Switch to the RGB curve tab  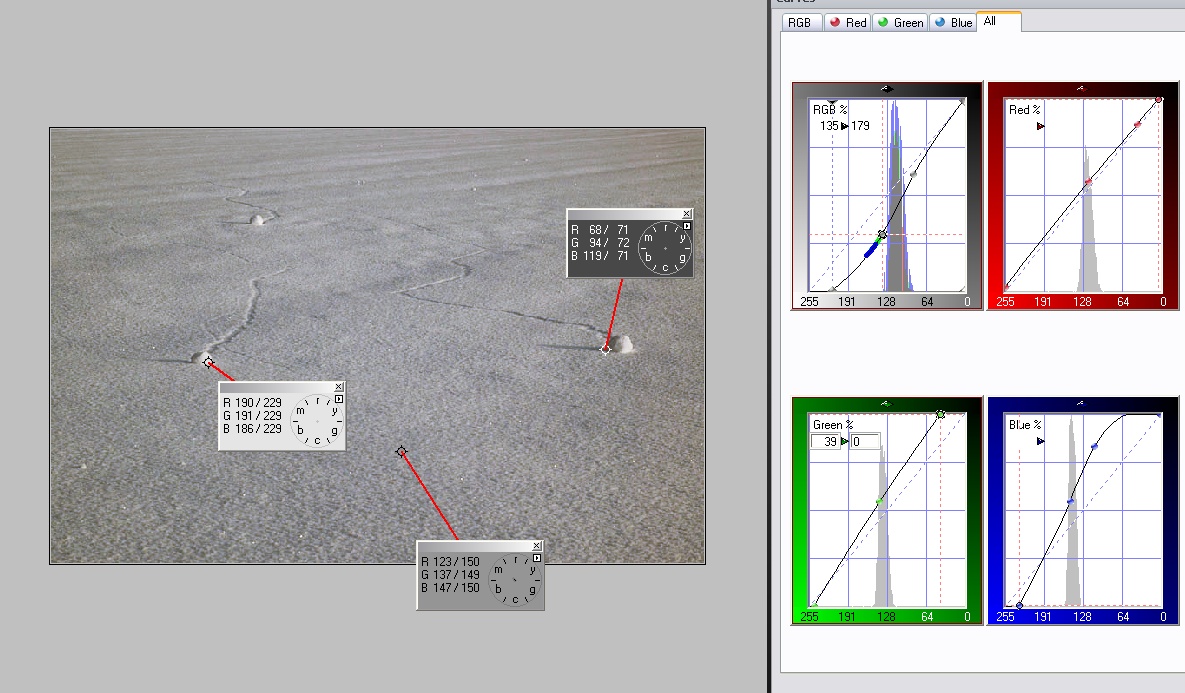pyautogui.click(x=801, y=23)
